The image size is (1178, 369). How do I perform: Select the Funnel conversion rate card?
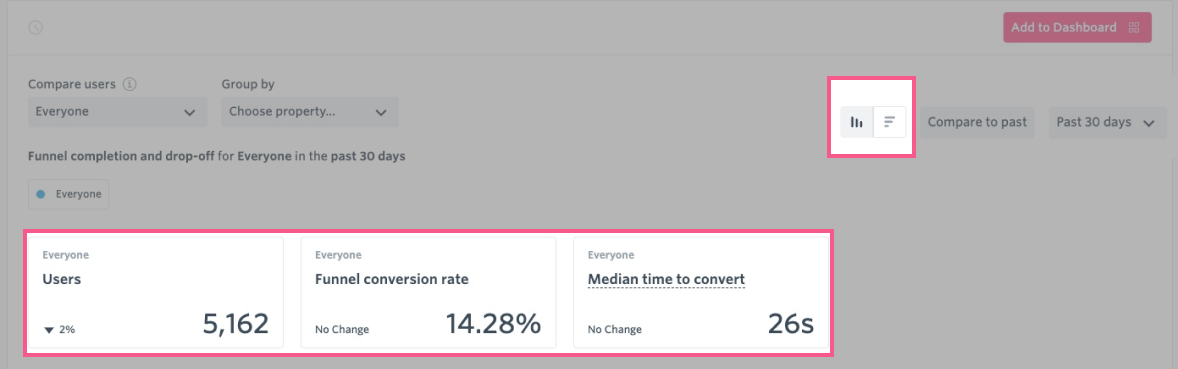tap(428, 292)
